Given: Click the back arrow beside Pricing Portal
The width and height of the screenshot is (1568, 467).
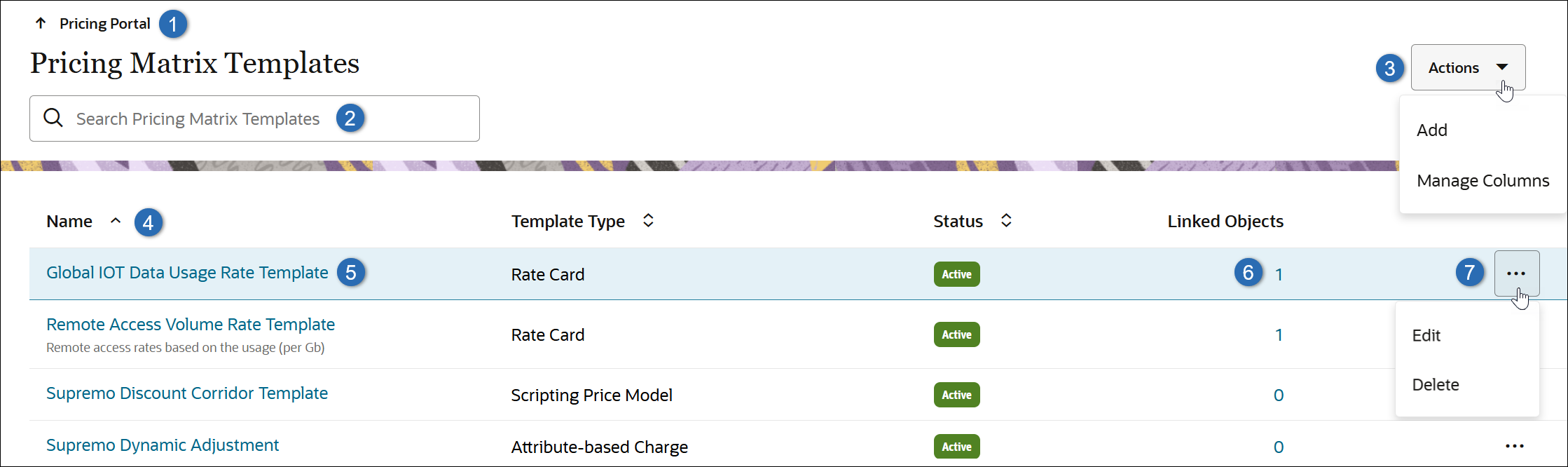Looking at the screenshot, I should pos(41,23).
